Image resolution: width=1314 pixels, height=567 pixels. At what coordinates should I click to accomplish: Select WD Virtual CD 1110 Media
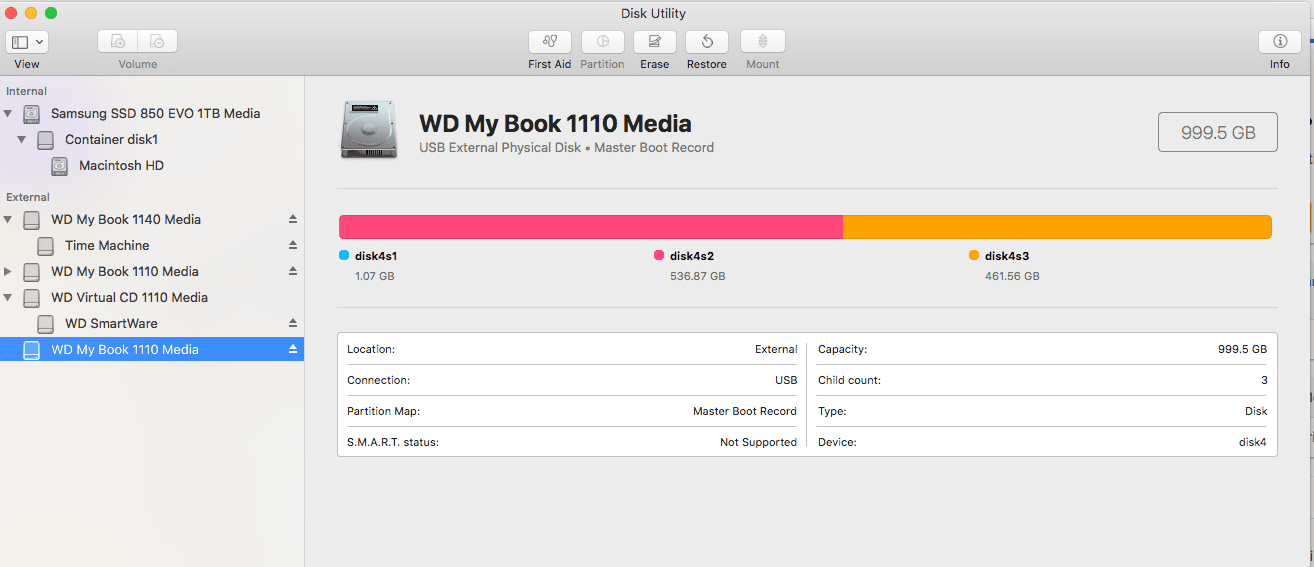click(129, 298)
